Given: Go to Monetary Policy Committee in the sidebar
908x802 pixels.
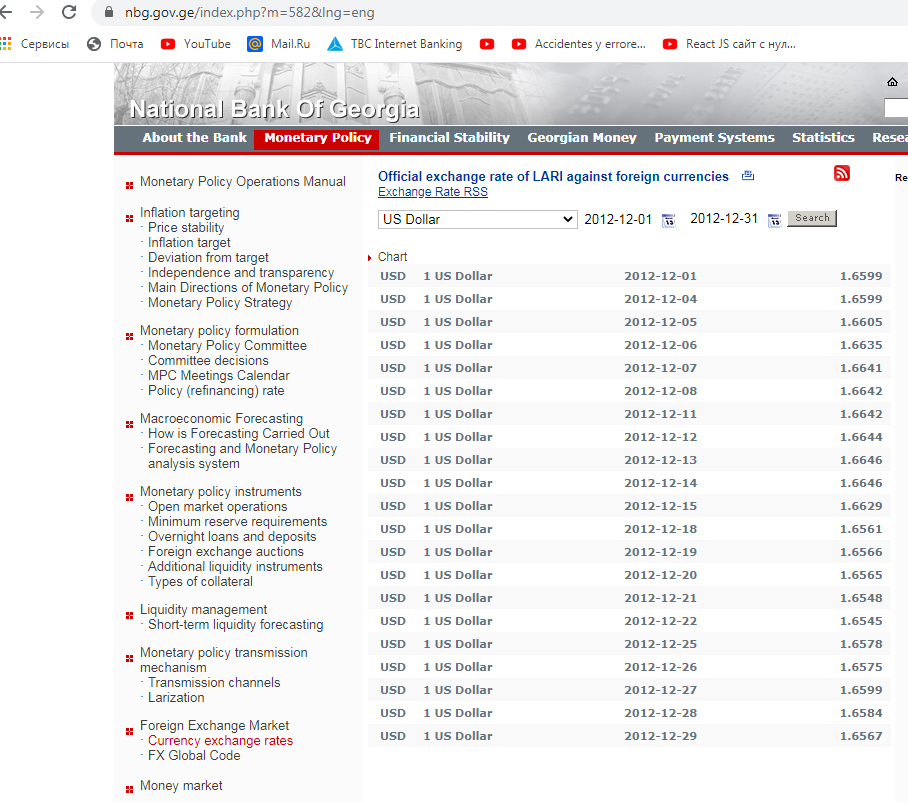Looking at the screenshot, I should tap(227, 346).
